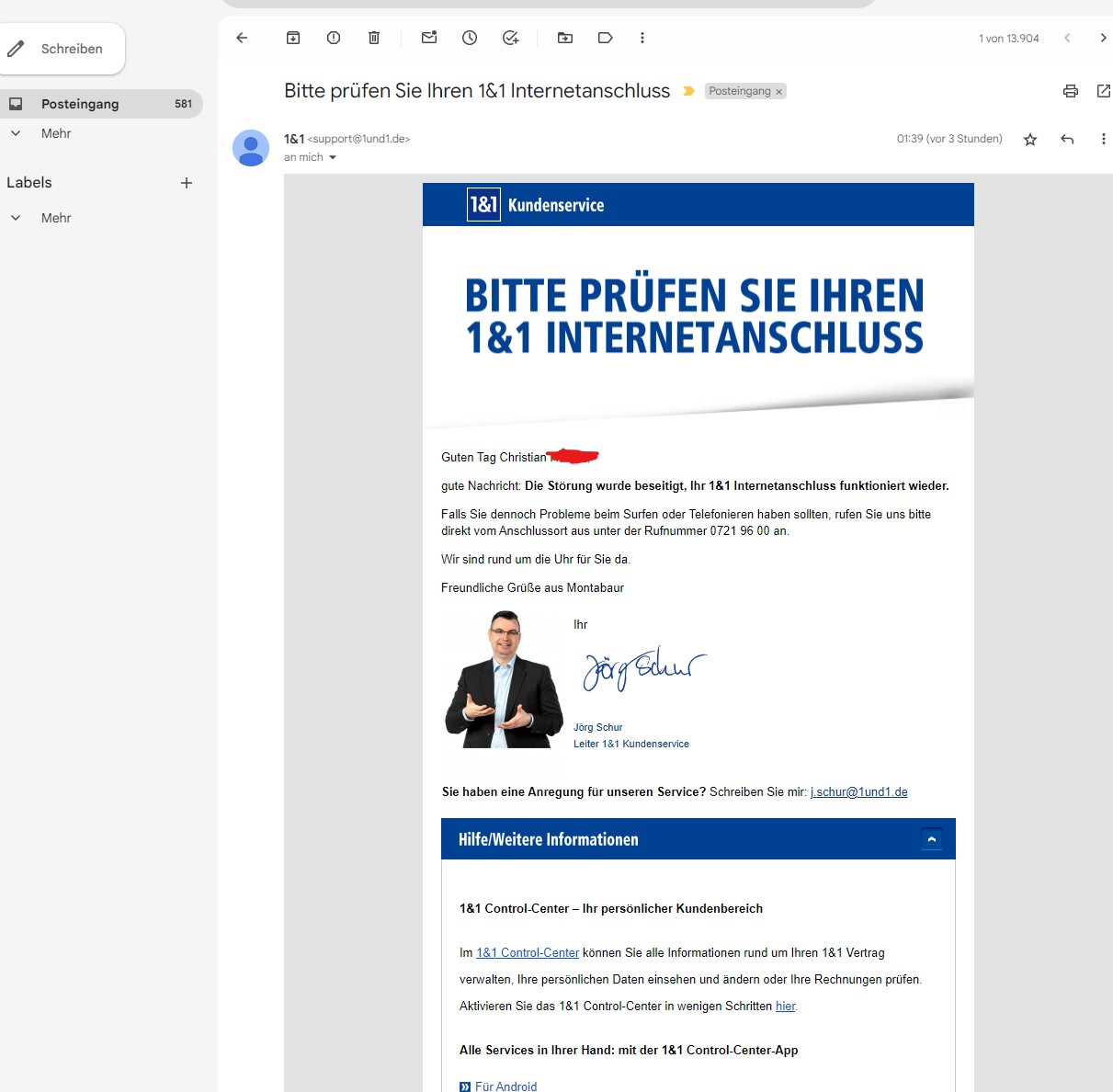Go back to inbox with arrow
The image size is (1113, 1092).
(x=242, y=38)
